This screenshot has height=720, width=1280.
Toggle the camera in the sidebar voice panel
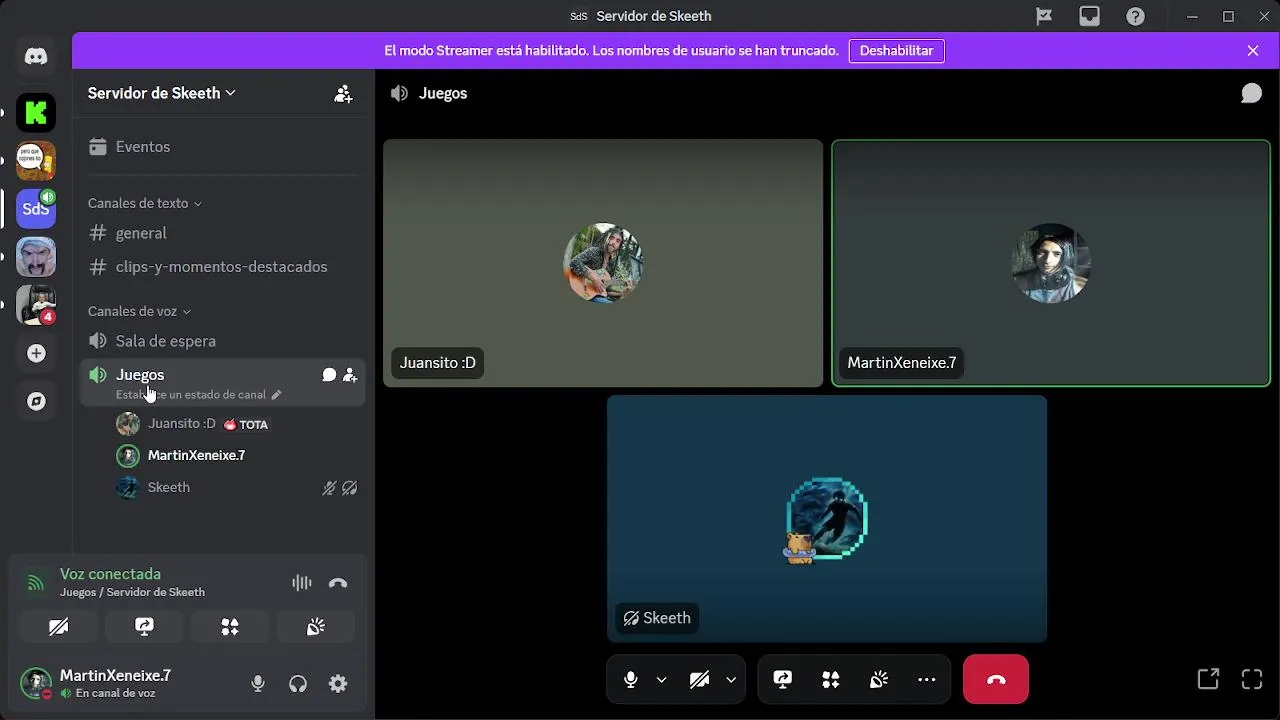[x=58, y=627]
